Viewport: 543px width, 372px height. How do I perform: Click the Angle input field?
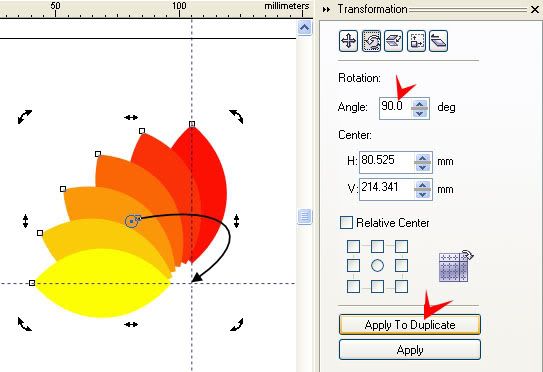click(x=396, y=108)
